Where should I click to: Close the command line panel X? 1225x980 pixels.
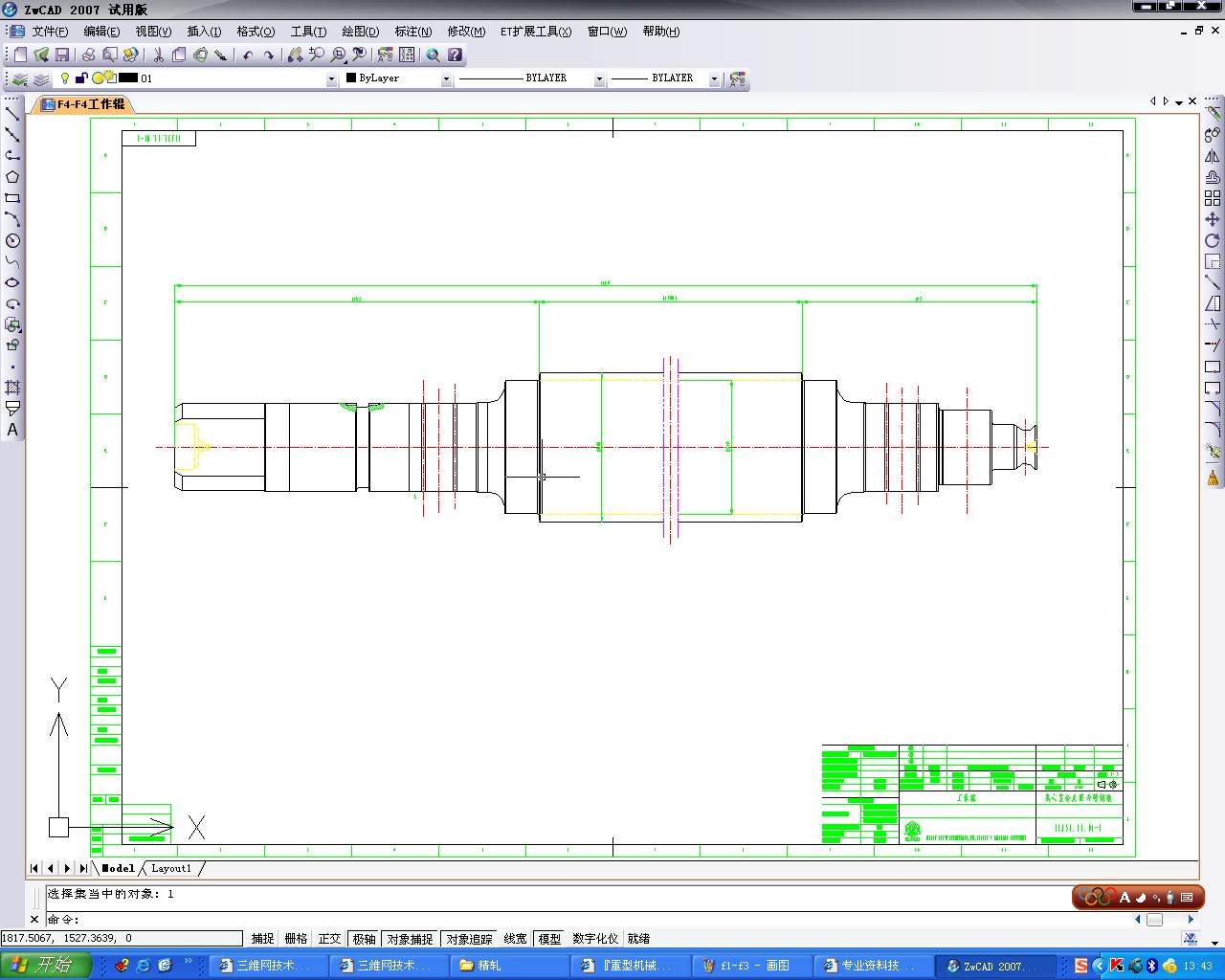[34, 920]
